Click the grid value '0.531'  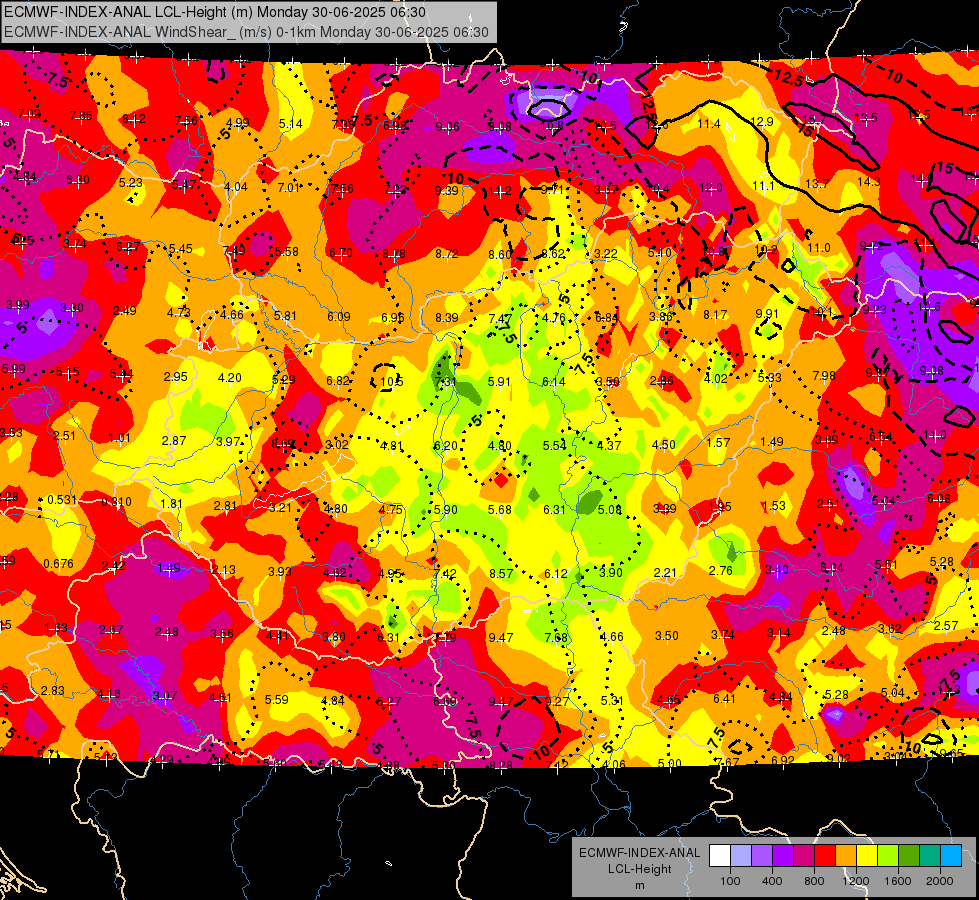pos(62,500)
